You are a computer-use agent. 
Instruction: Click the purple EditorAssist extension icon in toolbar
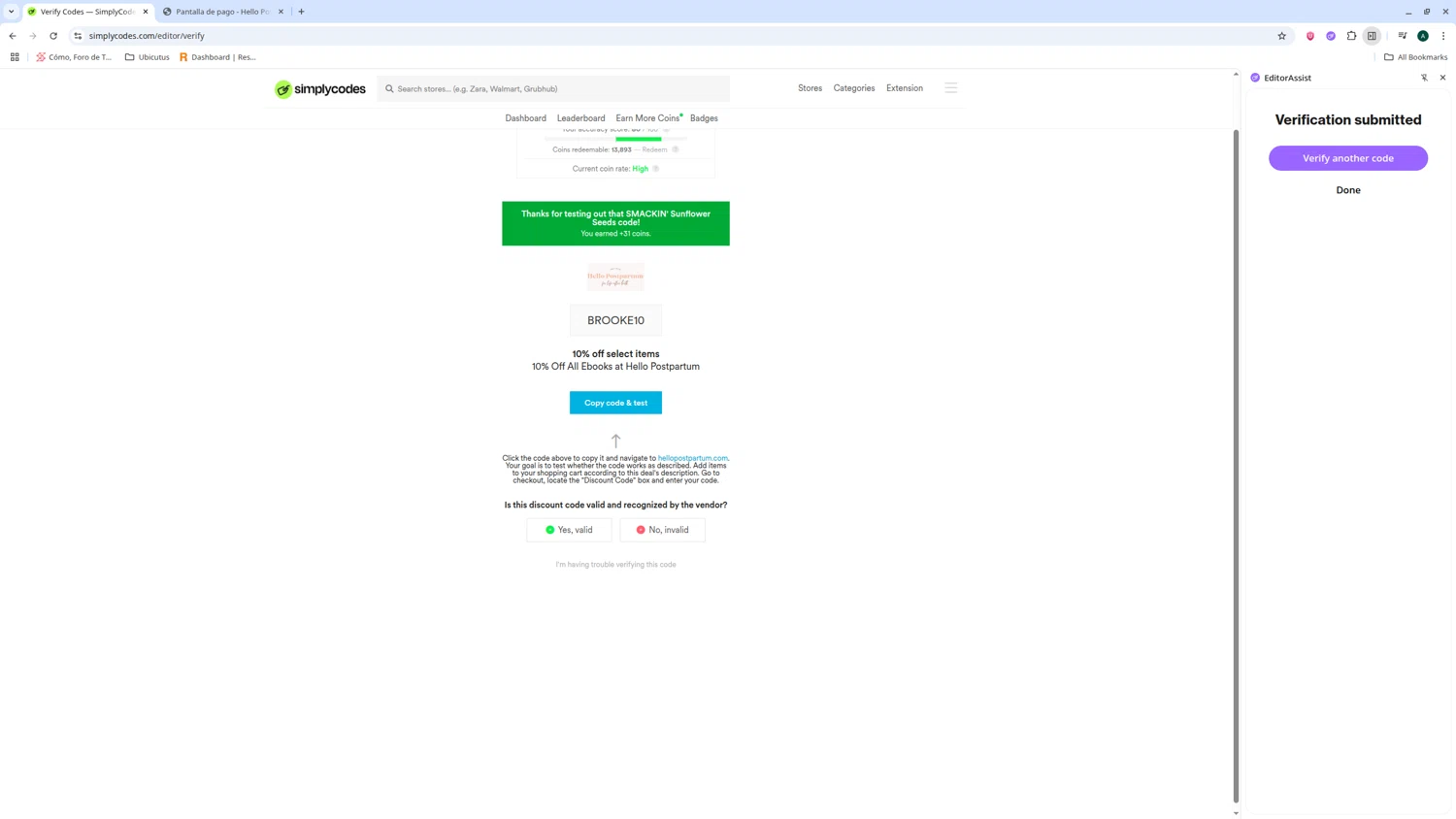1331,36
